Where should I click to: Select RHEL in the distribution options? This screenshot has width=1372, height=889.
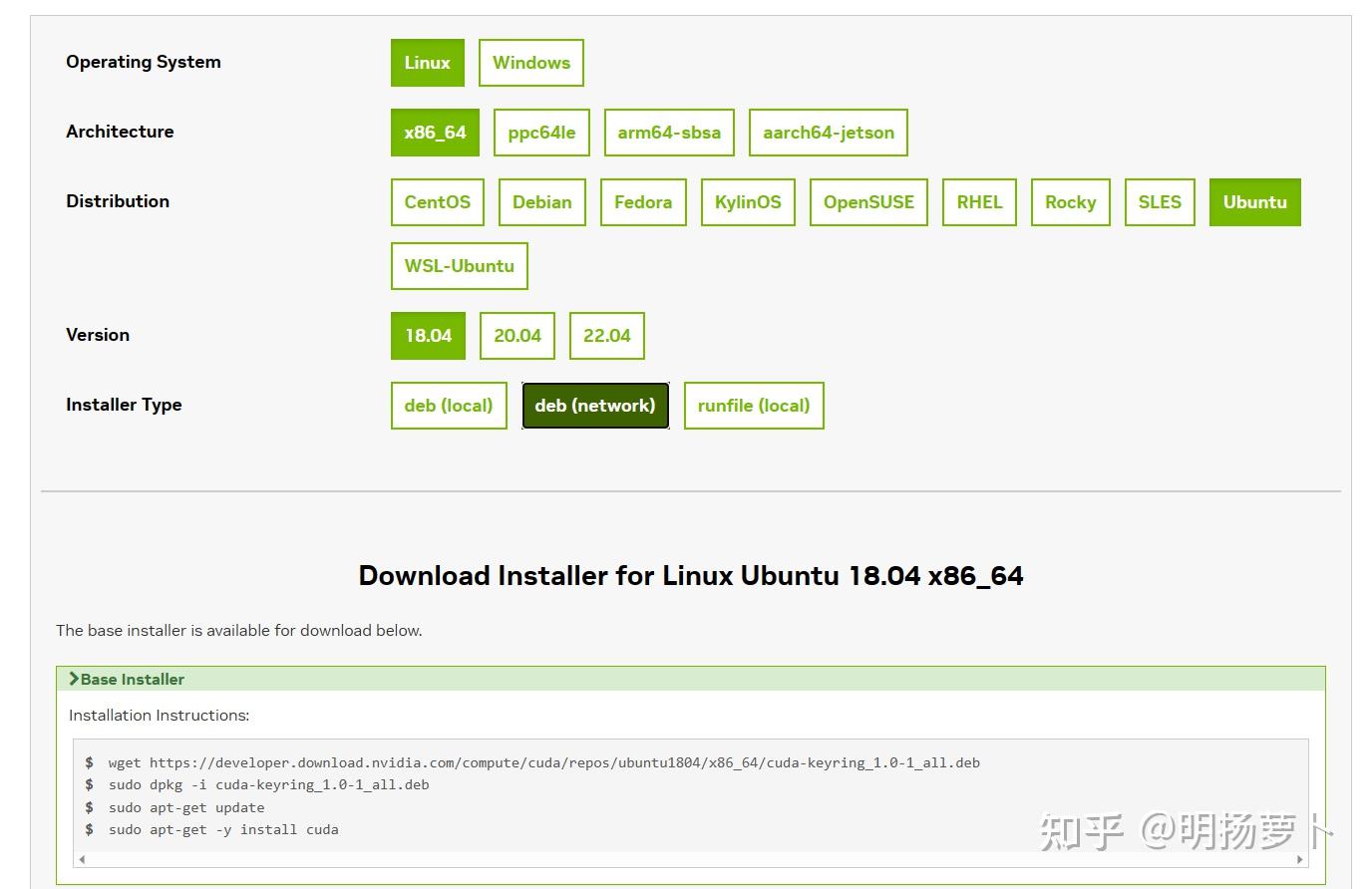(978, 201)
